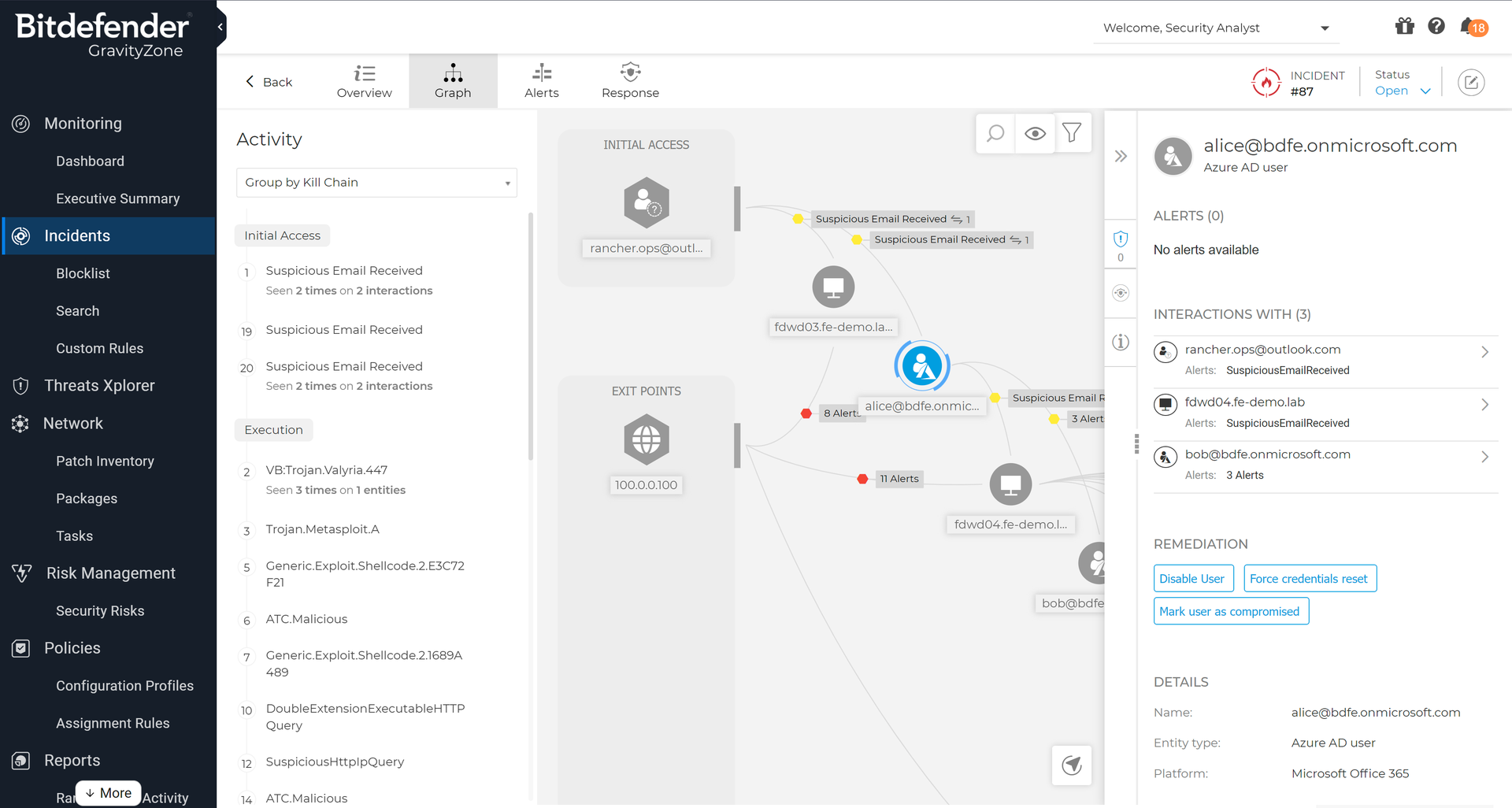The width and height of the screenshot is (1512, 808).
Task: Switch to the Alerts tab
Action: 542,82
